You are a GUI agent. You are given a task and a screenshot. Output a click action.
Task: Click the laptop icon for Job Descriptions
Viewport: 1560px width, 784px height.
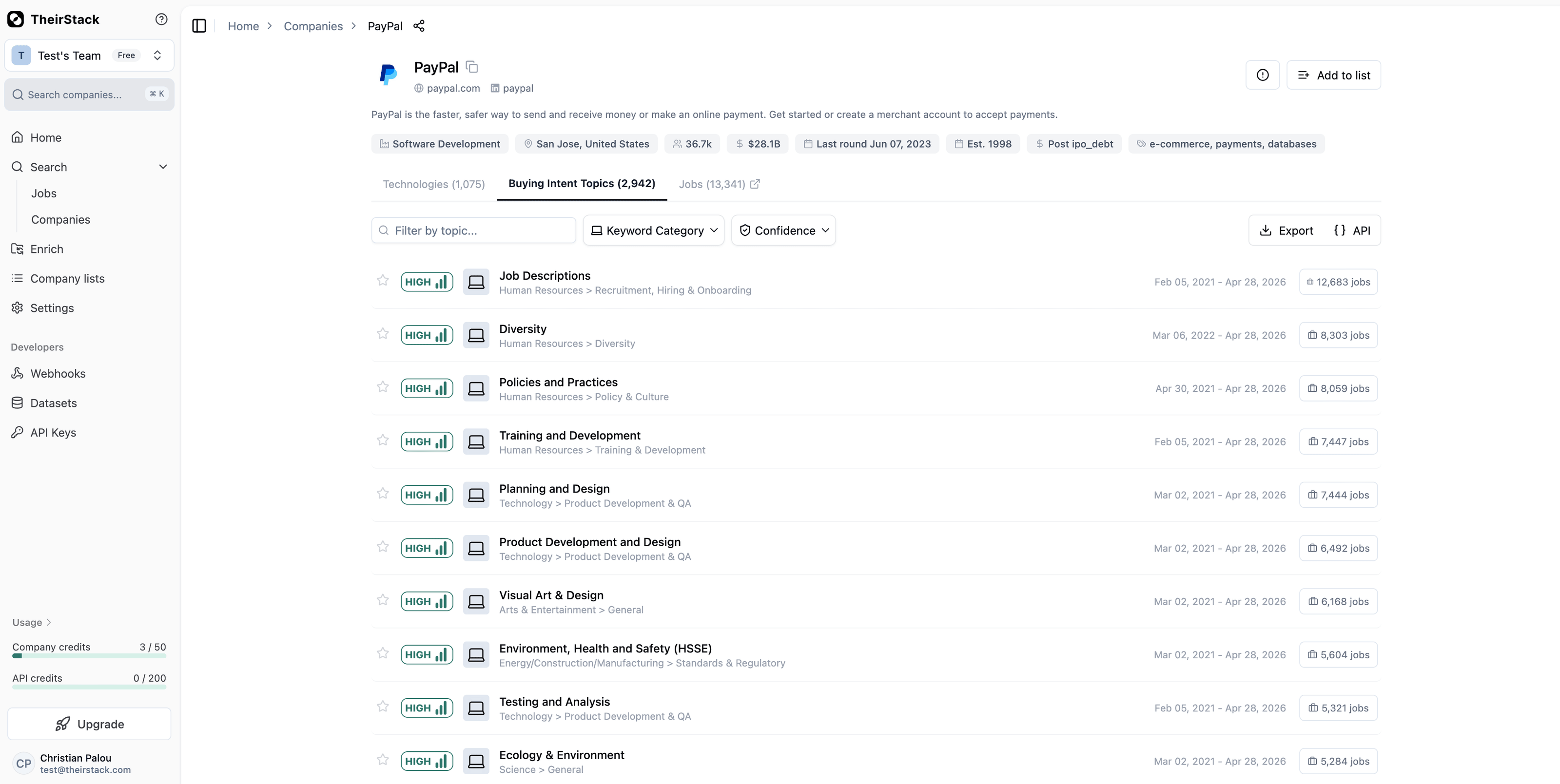(x=476, y=282)
